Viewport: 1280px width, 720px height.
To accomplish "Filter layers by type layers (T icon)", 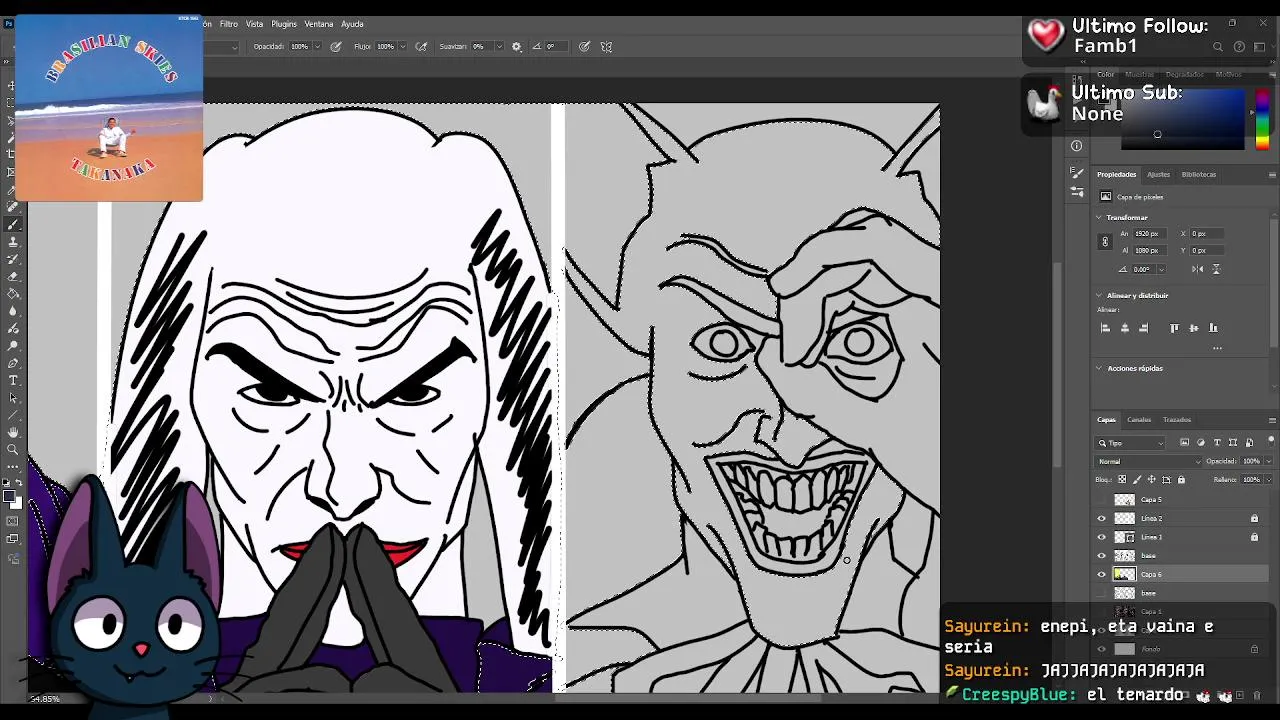I will [x=1217, y=442].
